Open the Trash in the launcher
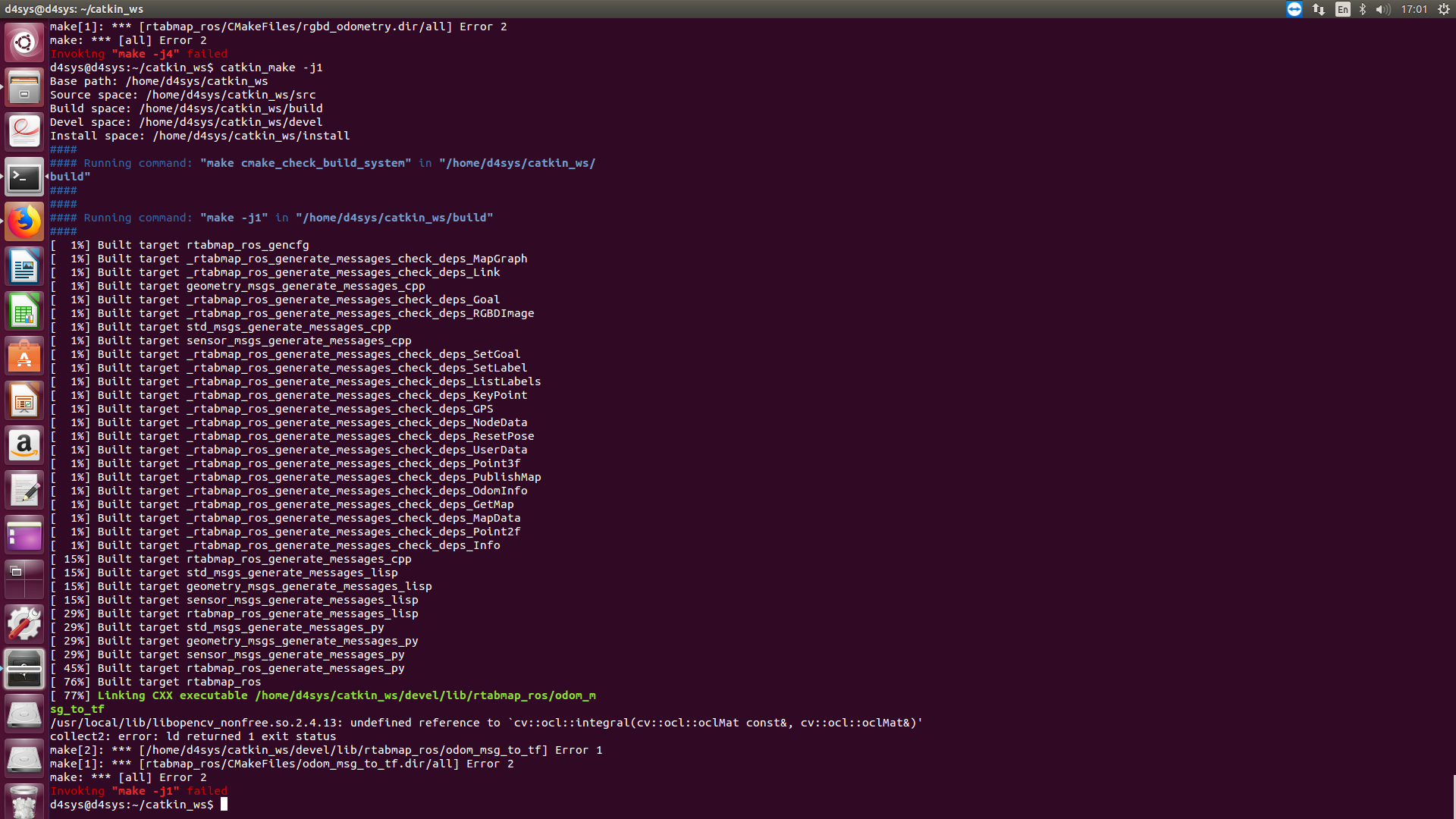The width and height of the screenshot is (1456, 819). click(x=24, y=802)
